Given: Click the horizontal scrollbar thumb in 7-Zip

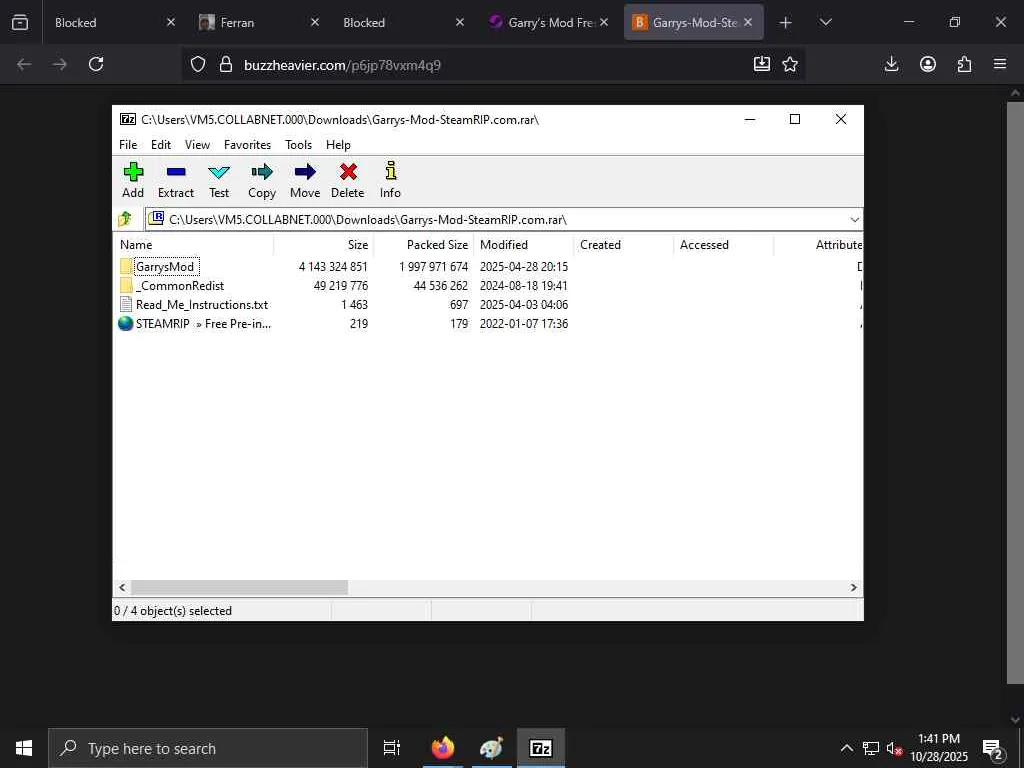Looking at the screenshot, I should point(240,587).
